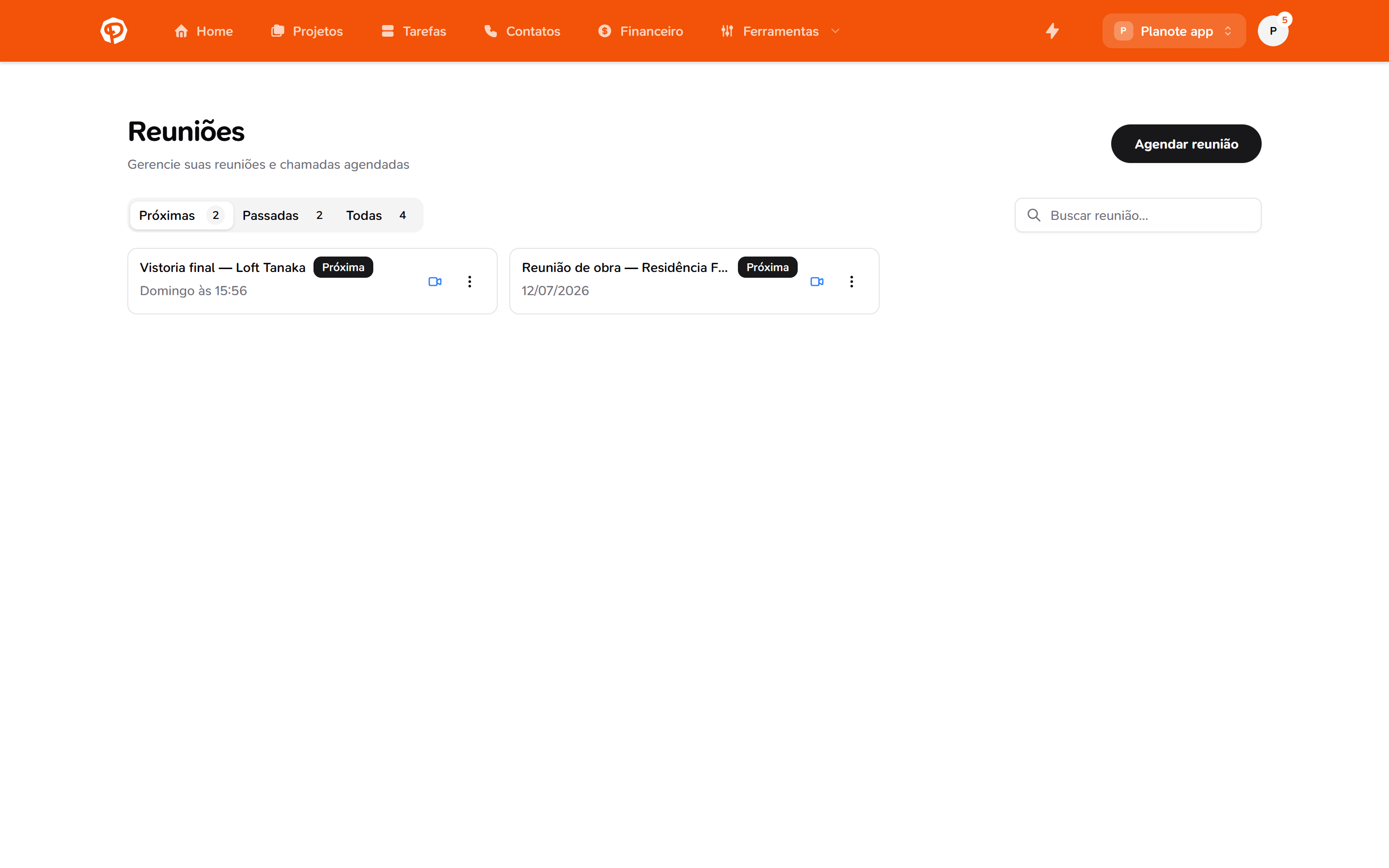Viewport: 1389px width, 868px height.
Task: Click the Agendar reunião button
Action: [x=1186, y=144]
